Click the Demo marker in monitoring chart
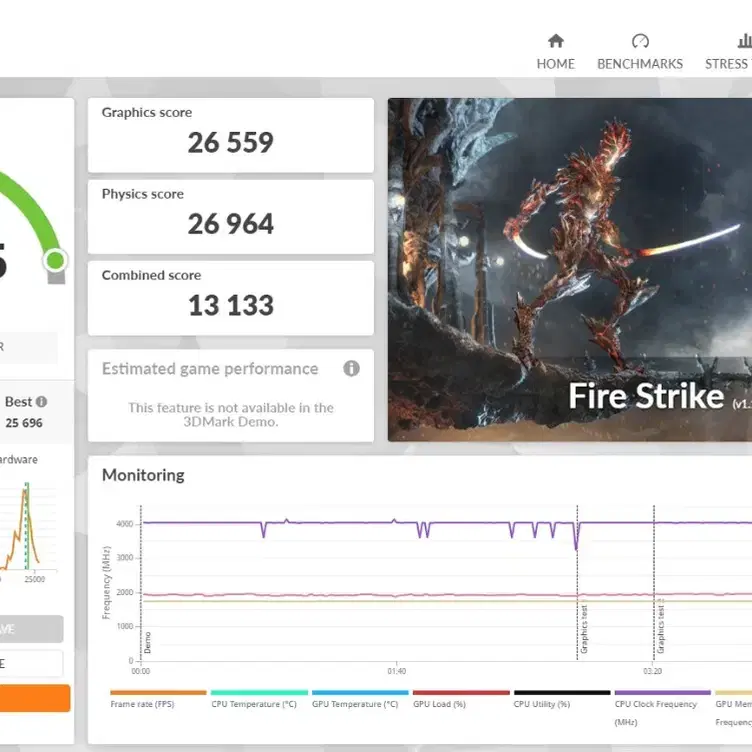 pyautogui.click(x=147, y=643)
